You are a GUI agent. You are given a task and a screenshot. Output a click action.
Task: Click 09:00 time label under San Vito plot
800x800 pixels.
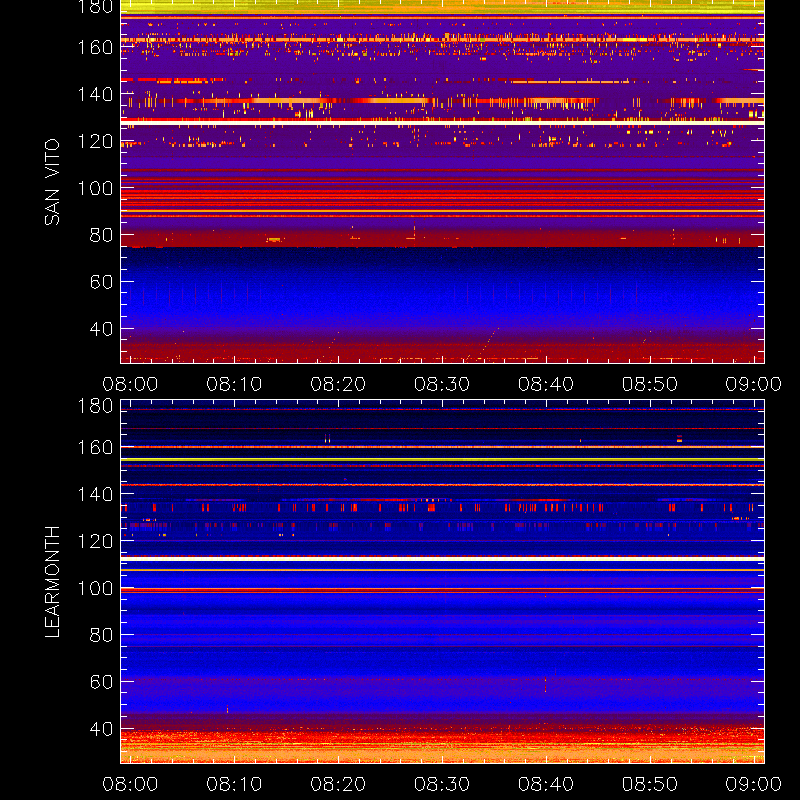(x=754, y=384)
